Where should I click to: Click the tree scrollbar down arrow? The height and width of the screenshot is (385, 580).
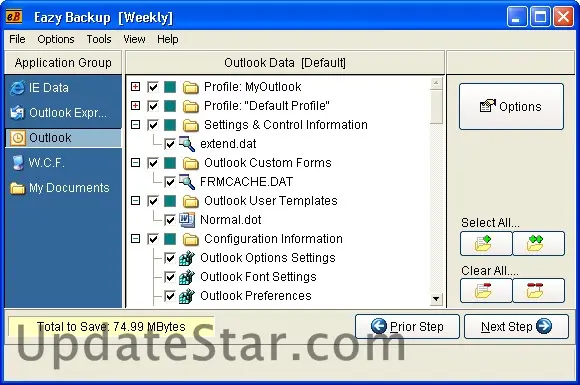pos(436,299)
